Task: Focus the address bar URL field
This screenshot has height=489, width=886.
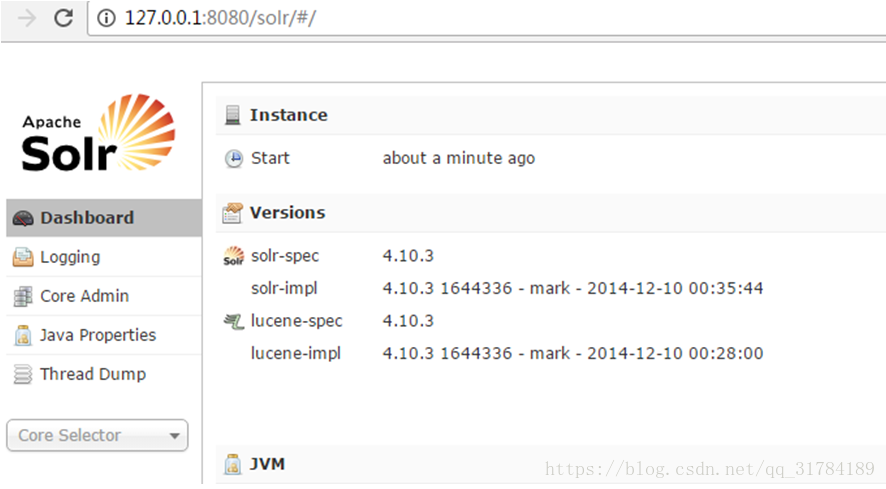Action: (x=486, y=18)
